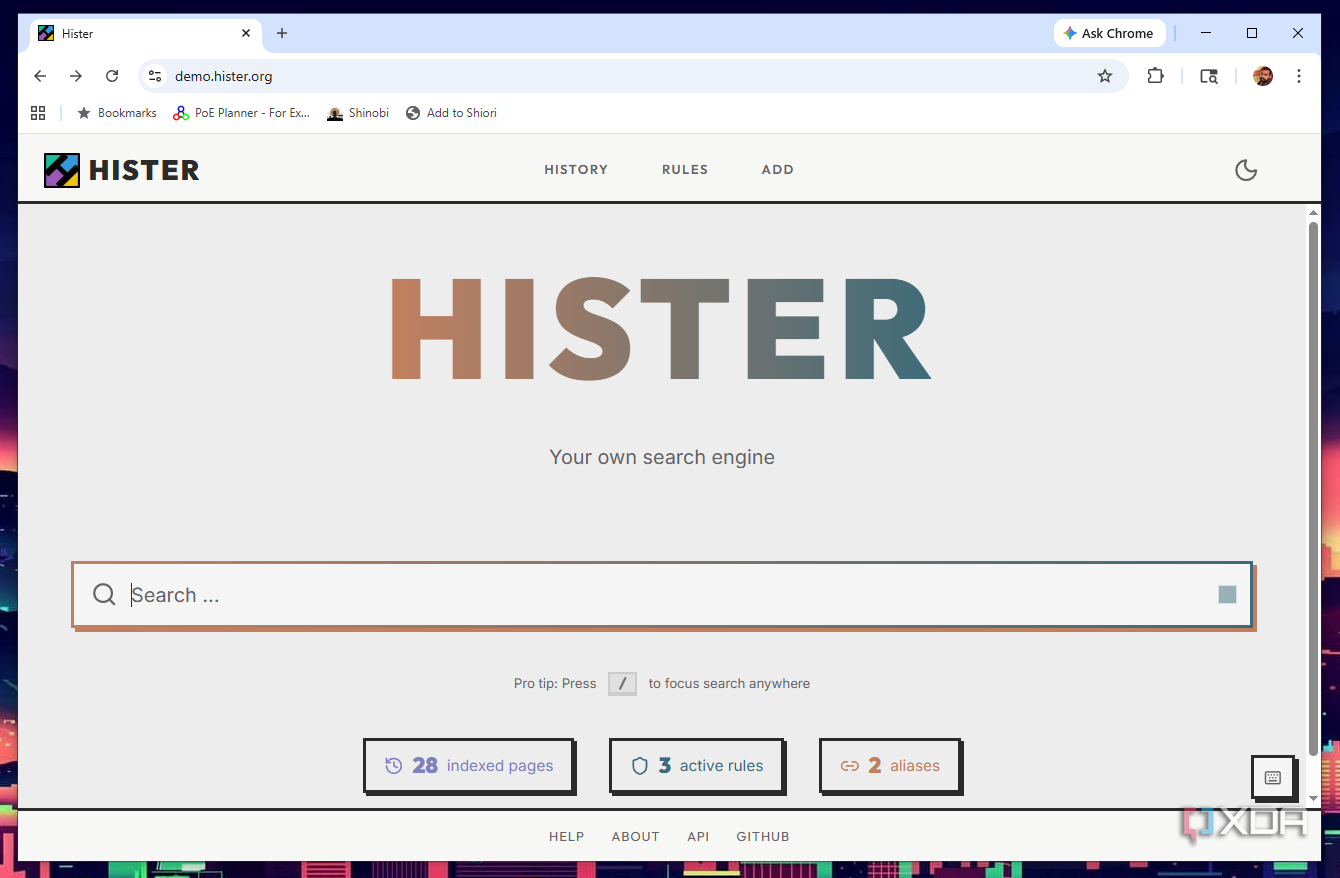Image resolution: width=1340 pixels, height=878 pixels.
Task: Open the API footer link
Action: click(x=698, y=837)
